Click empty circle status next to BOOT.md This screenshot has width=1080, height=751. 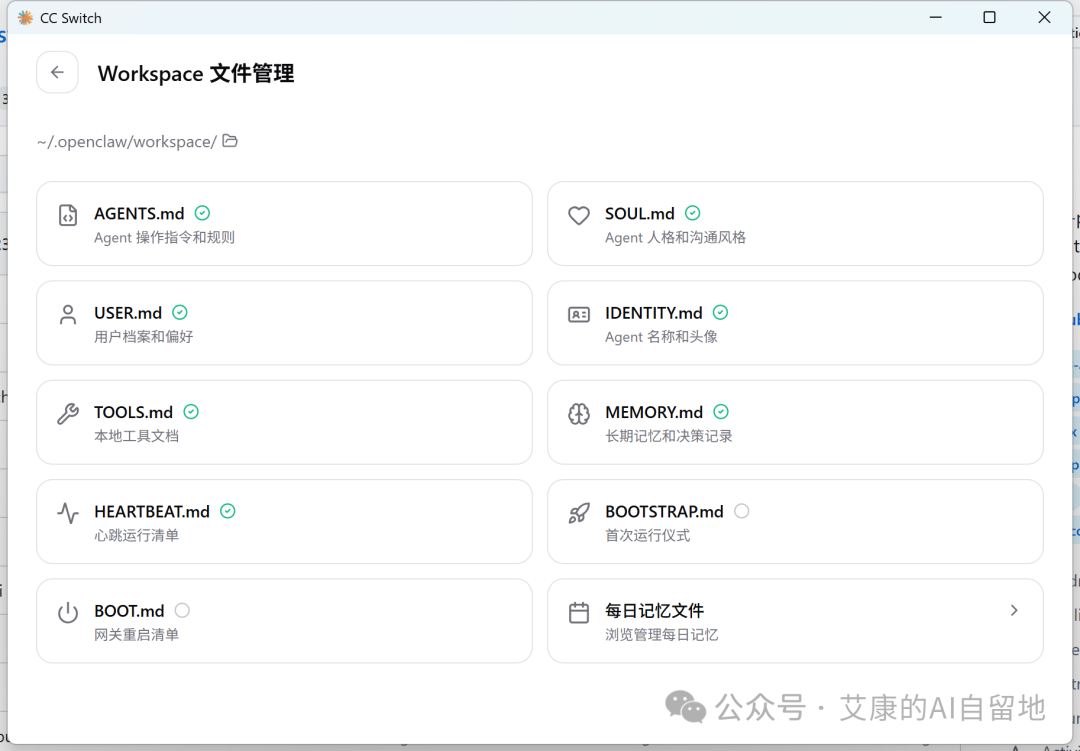click(x=183, y=610)
